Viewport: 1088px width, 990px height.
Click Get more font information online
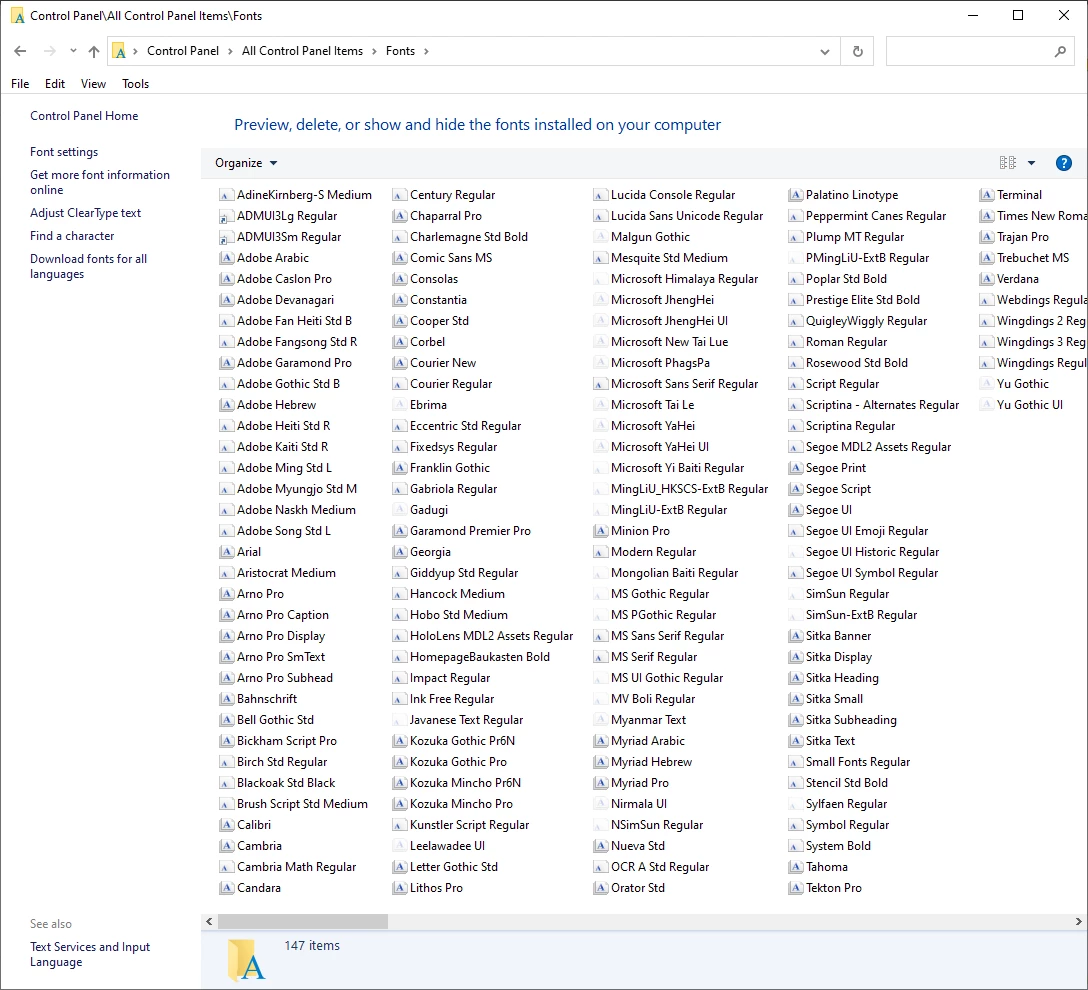100,182
